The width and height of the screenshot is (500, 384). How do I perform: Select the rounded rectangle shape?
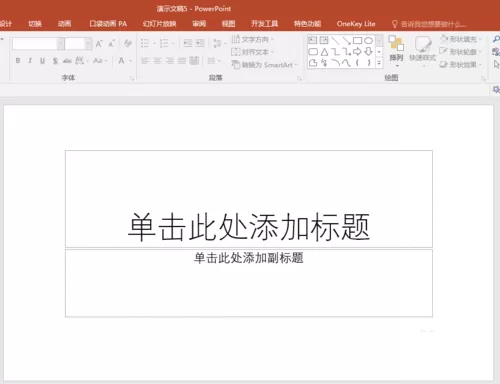(x=313, y=52)
